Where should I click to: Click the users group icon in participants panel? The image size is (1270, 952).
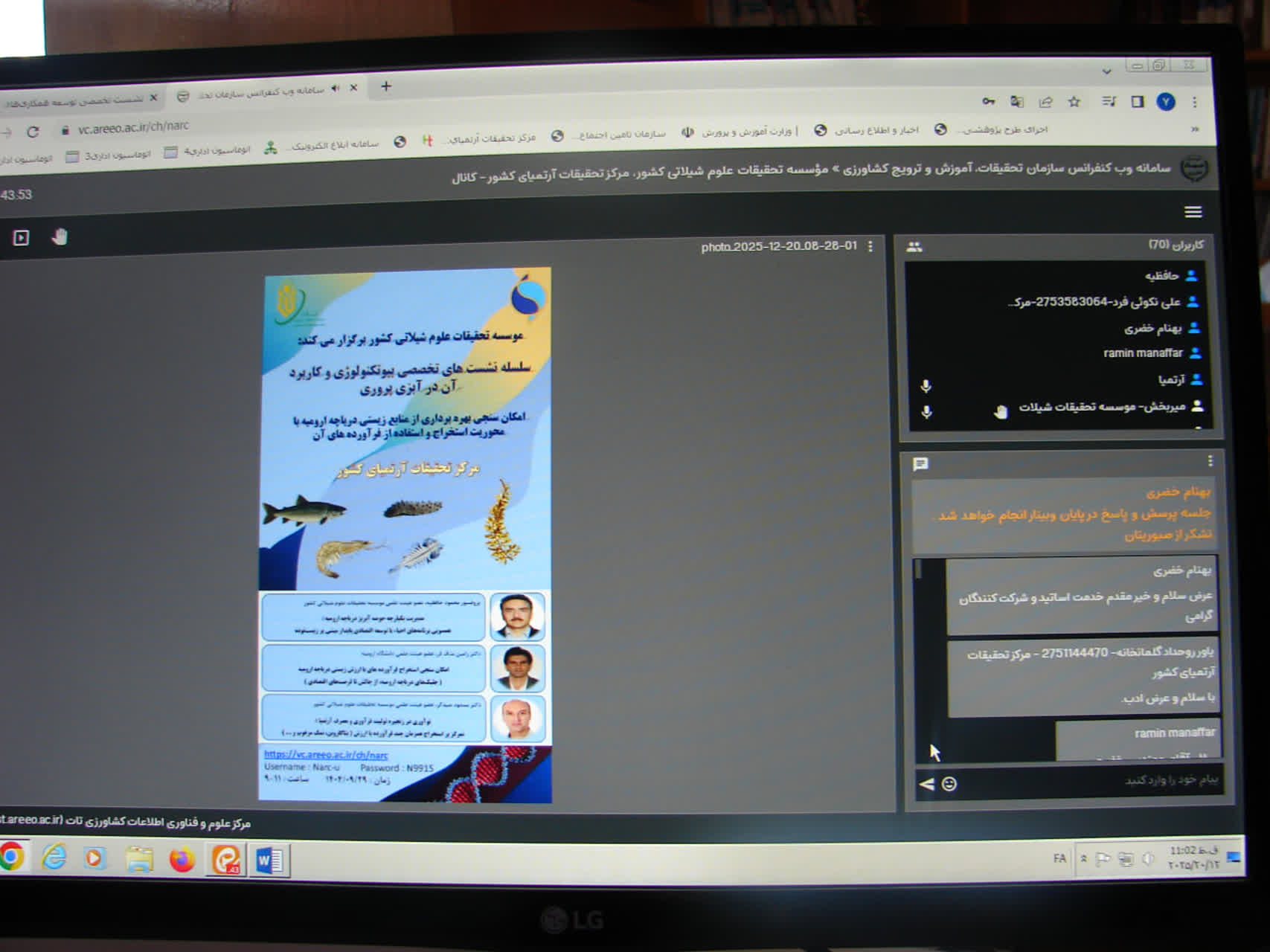(914, 247)
